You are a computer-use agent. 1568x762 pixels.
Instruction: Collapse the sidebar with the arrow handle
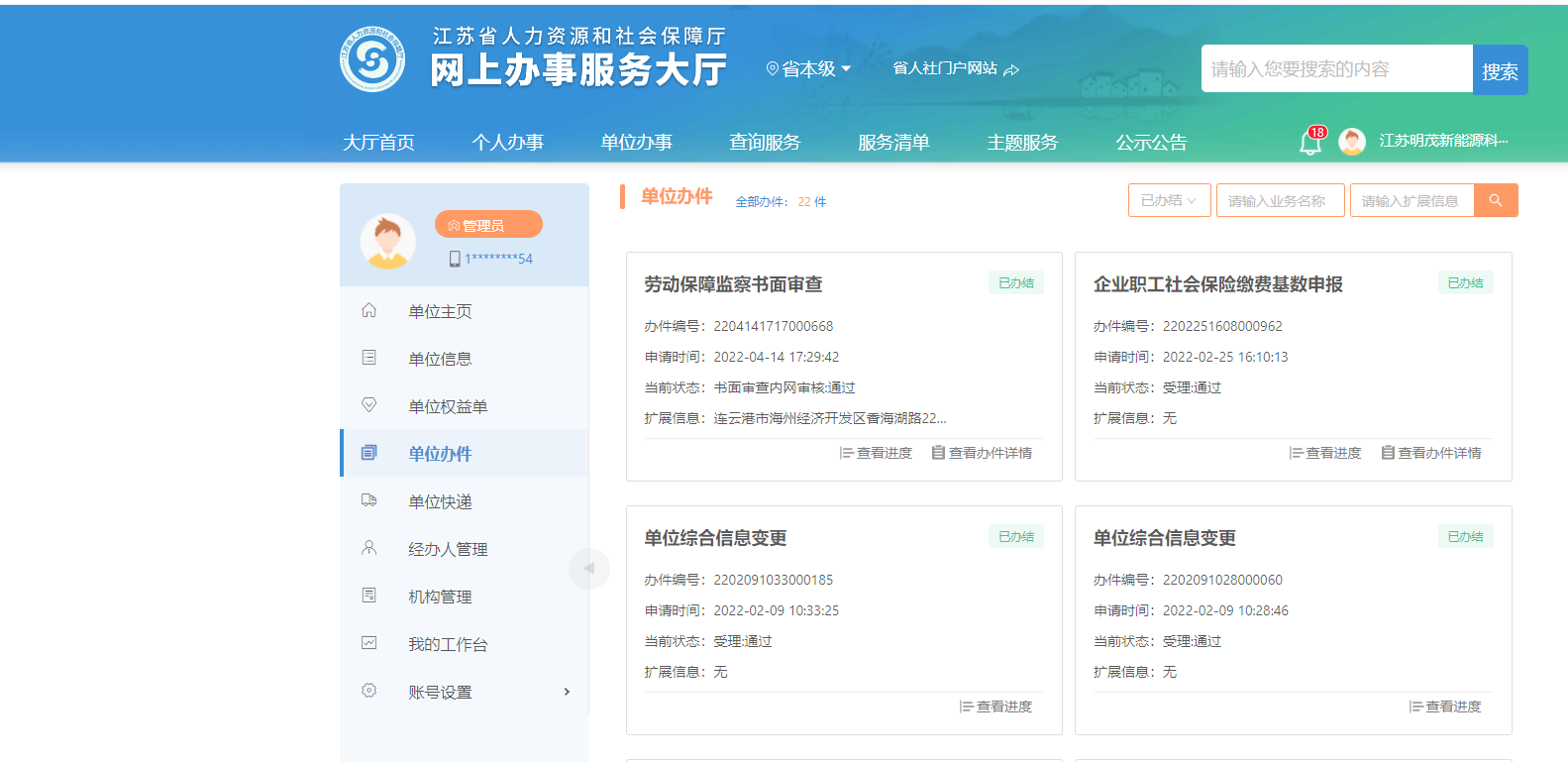588,568
